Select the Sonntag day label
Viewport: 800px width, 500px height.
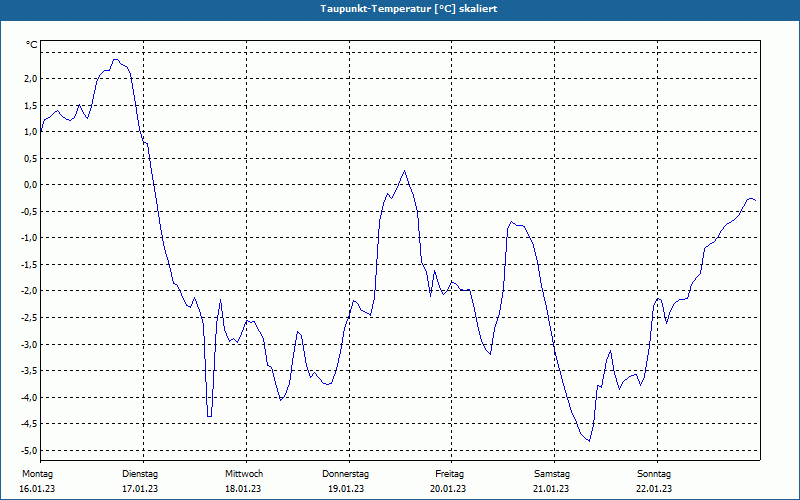[x=654, y=474]
